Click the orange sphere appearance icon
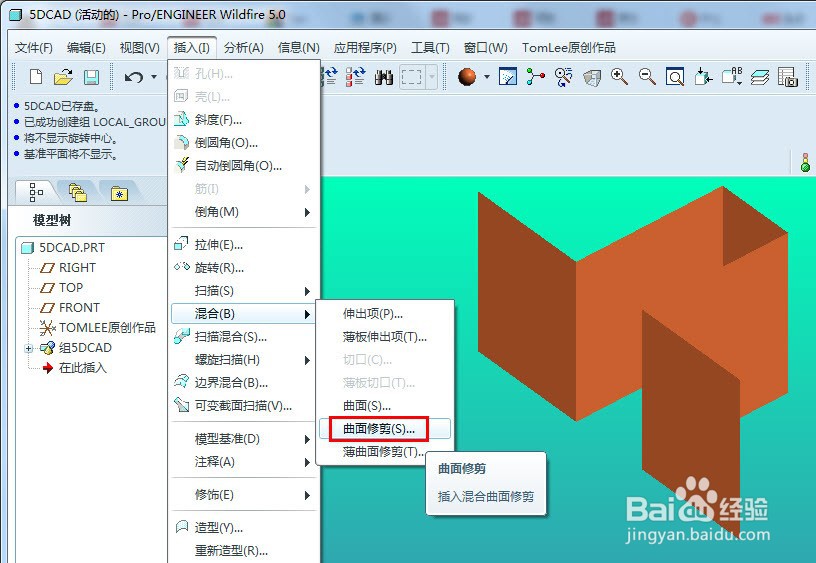 (467, 77)
